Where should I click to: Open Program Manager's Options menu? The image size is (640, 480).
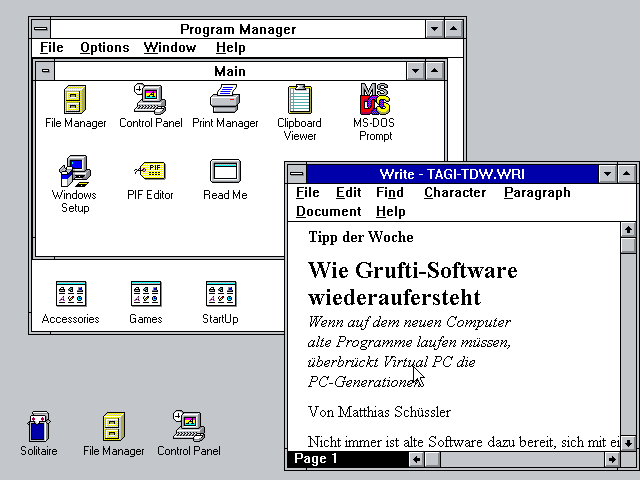tap(105, 47)
